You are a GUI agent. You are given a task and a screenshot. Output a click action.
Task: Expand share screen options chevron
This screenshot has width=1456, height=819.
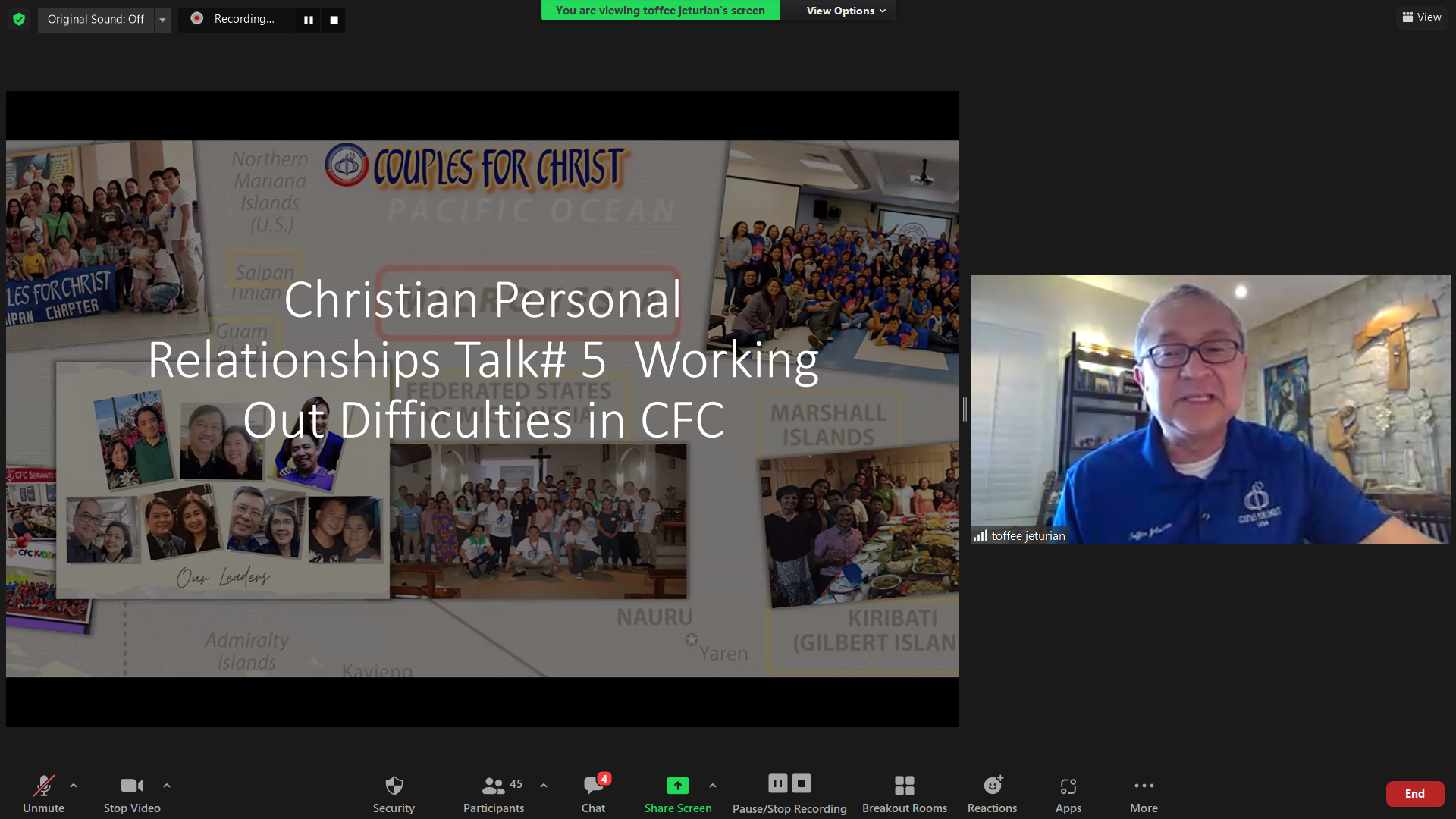(x=713, y=786)
